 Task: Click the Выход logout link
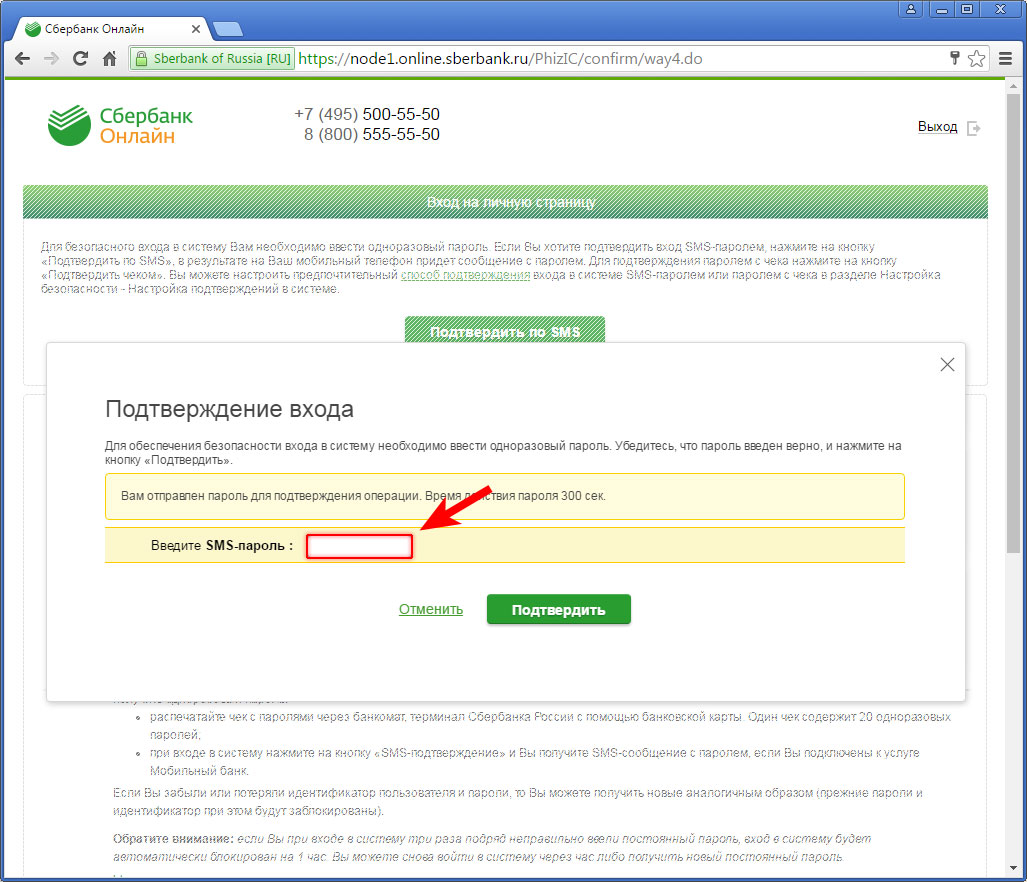coord(937,127)
